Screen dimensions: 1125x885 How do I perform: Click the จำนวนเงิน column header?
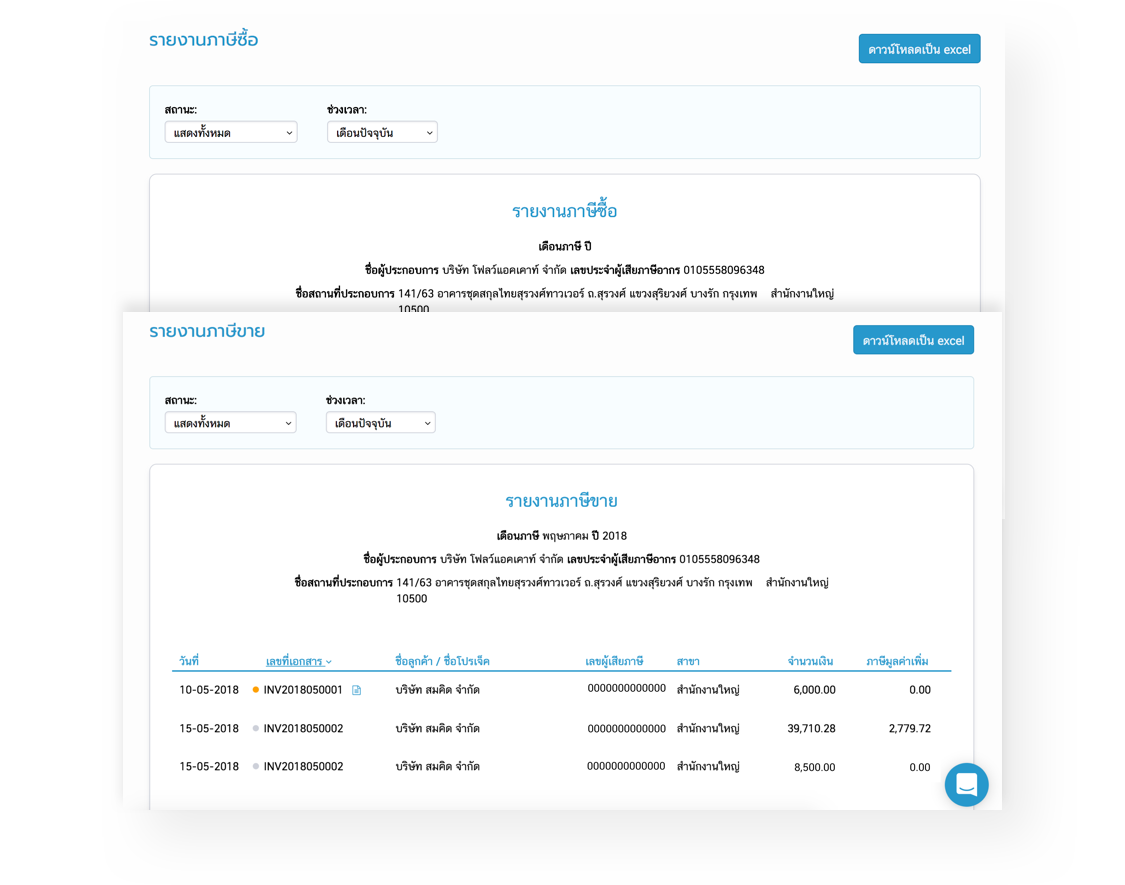pyautogui.click(x=810, y=661)
